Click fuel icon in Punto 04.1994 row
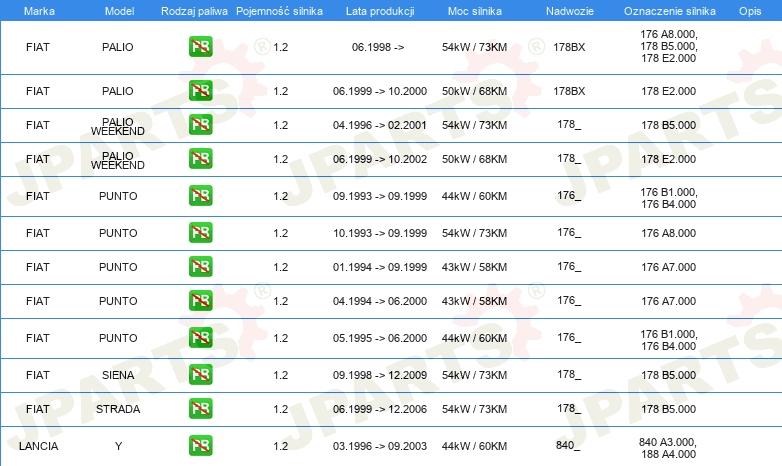This screenshot has height=466, width=782. click(200, 301)
